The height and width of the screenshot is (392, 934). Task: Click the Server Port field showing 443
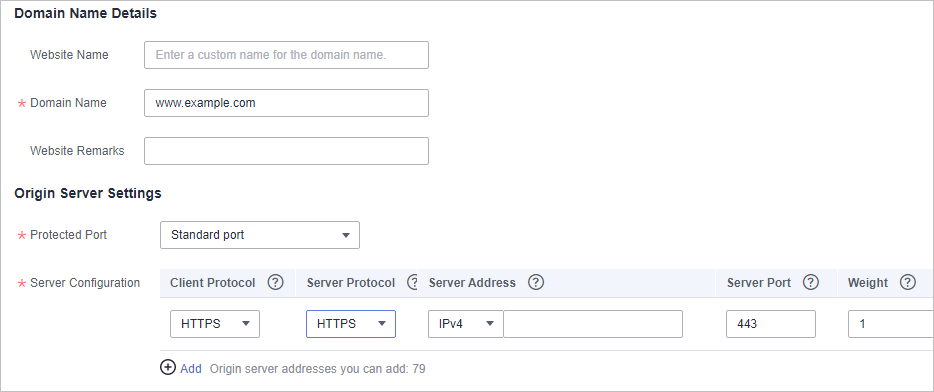771,324
